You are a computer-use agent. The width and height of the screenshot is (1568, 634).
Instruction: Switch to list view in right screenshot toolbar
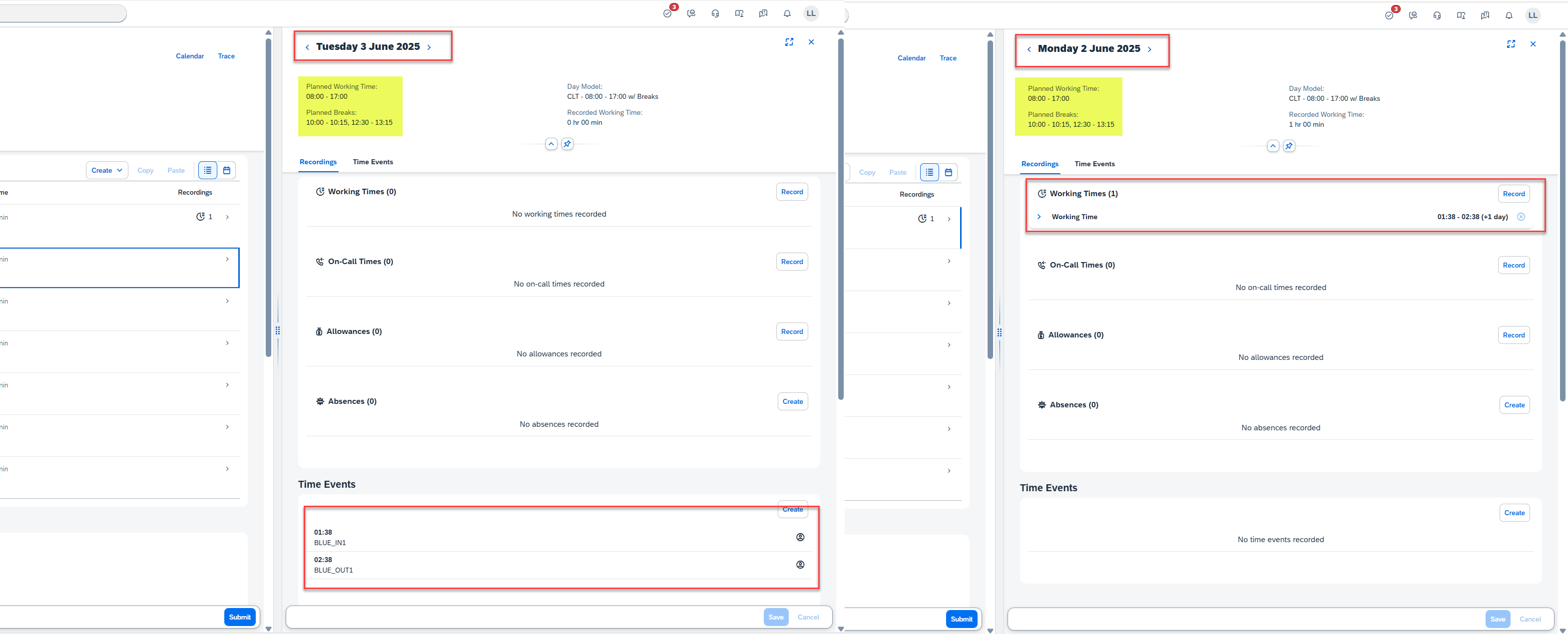coord(930,172)
